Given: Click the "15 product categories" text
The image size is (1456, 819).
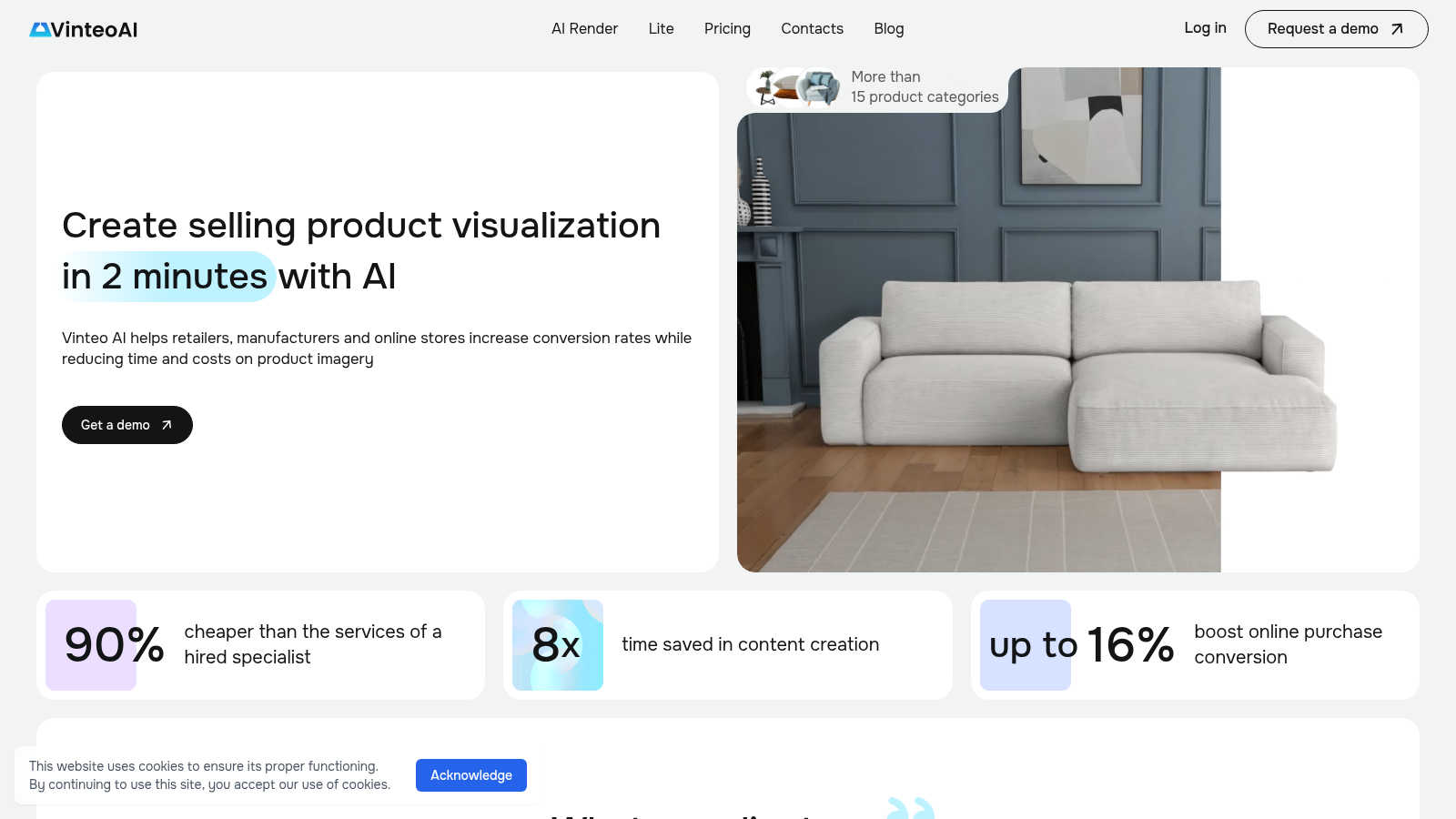Looking at the screenshot, I should point(925,96).
